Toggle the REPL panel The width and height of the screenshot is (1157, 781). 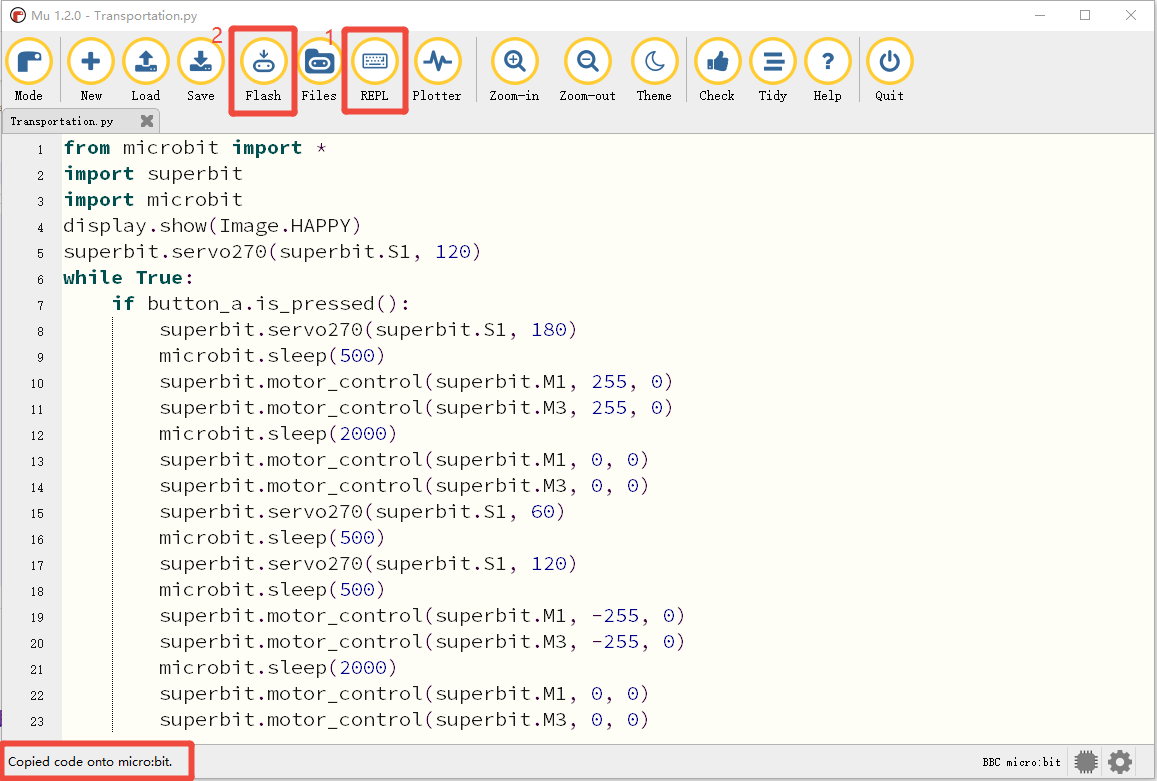tap(374, 70)
